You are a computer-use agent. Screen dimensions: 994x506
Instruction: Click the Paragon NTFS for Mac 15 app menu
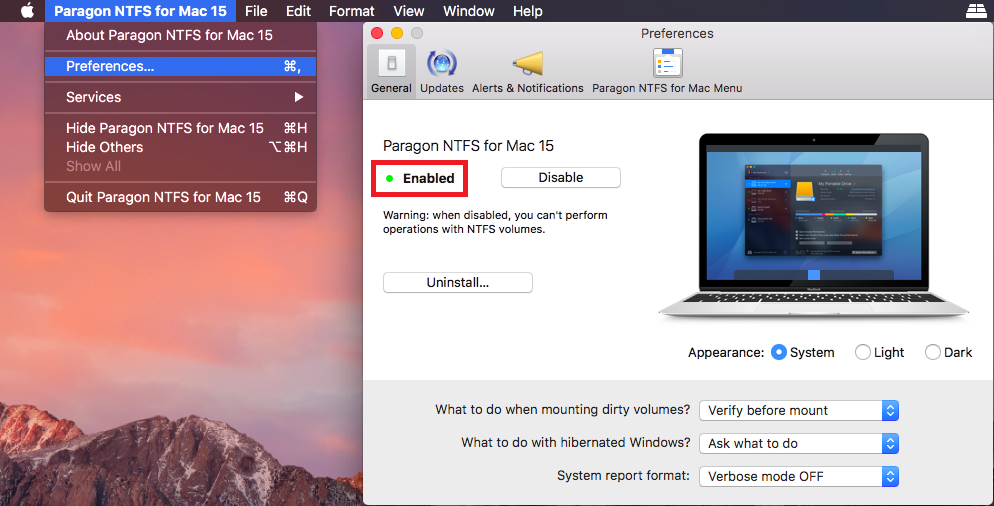coord(140,11)
